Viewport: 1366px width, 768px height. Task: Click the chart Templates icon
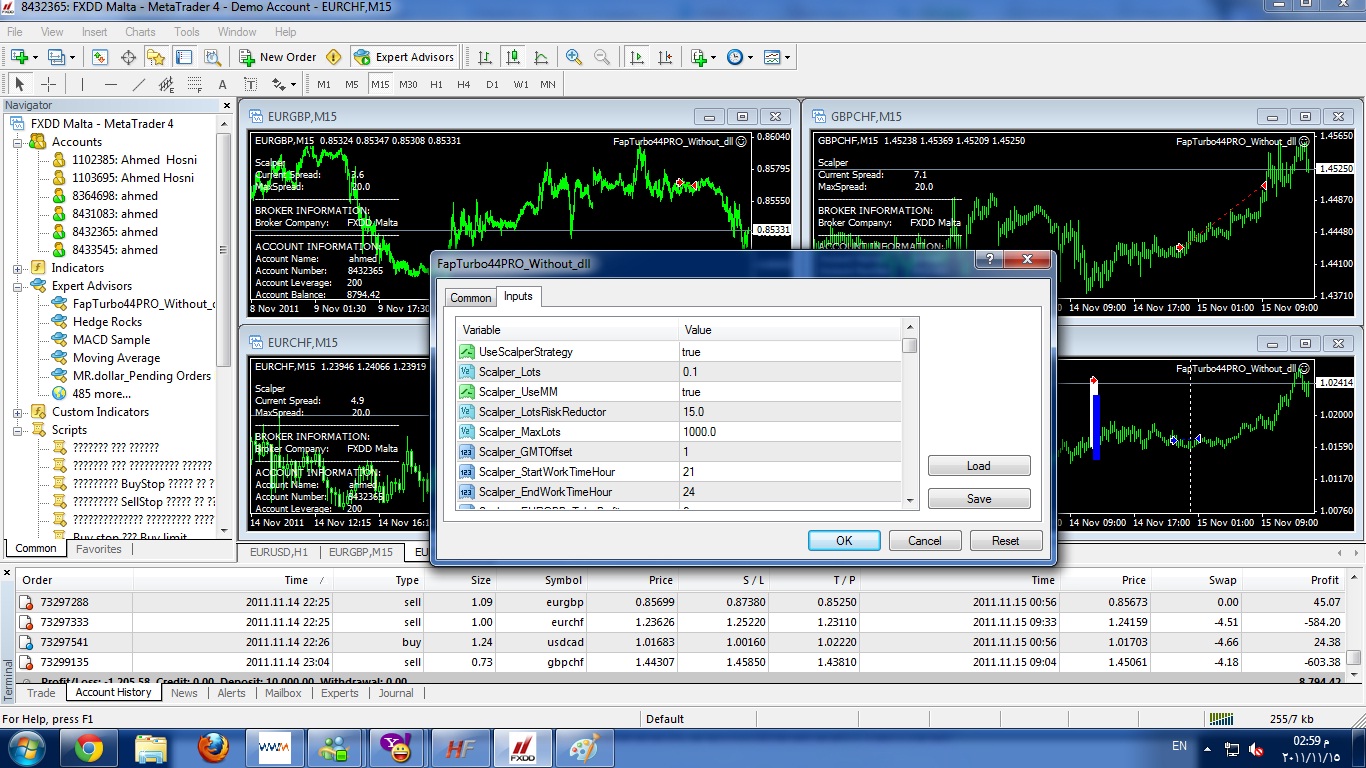tap(772, 57)
